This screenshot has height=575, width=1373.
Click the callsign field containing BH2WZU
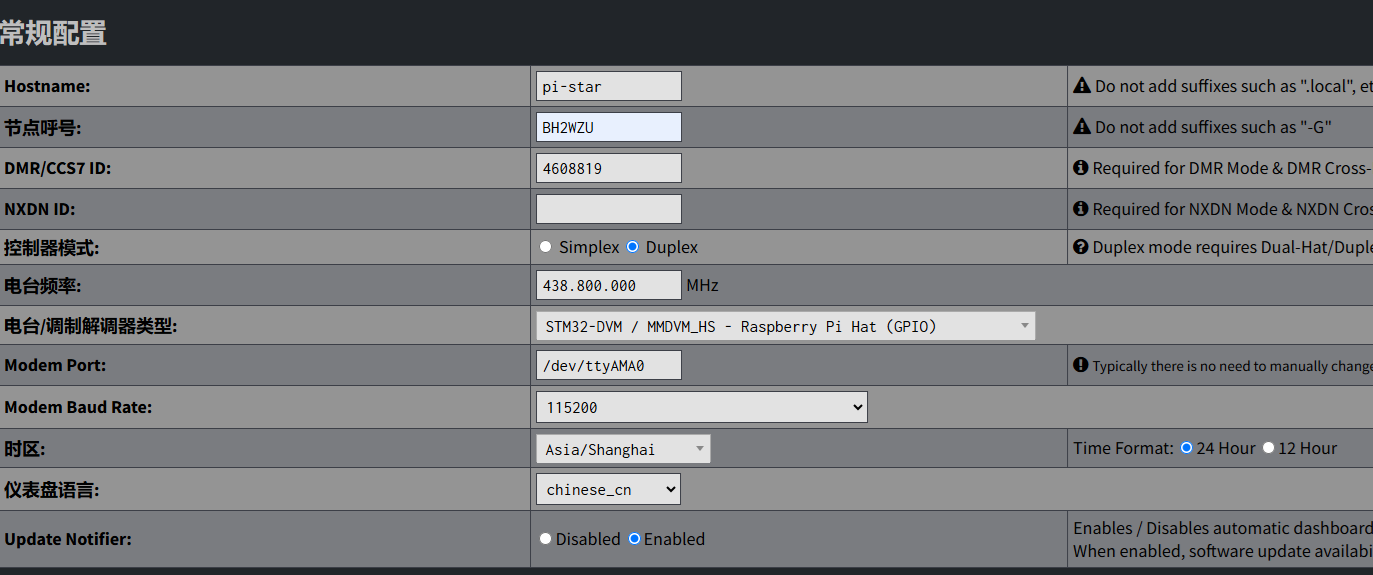(x=608, y=127)
